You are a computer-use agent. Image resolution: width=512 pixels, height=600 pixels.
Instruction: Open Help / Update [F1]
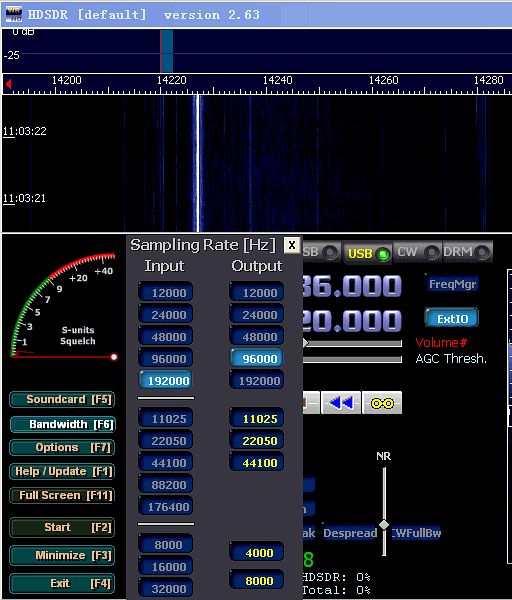[62, 471]
